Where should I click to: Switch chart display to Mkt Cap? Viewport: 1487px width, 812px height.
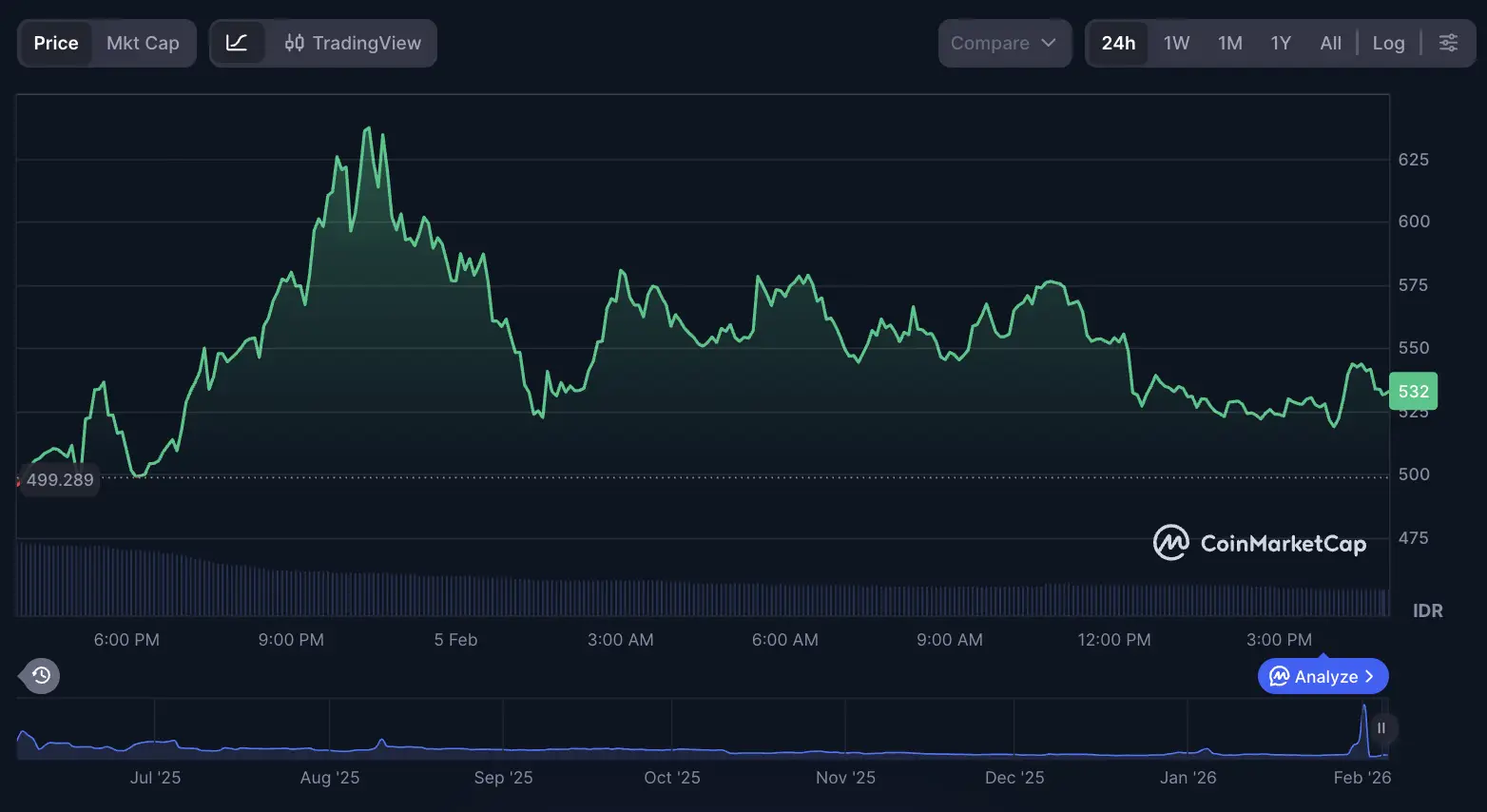point(144,43)
